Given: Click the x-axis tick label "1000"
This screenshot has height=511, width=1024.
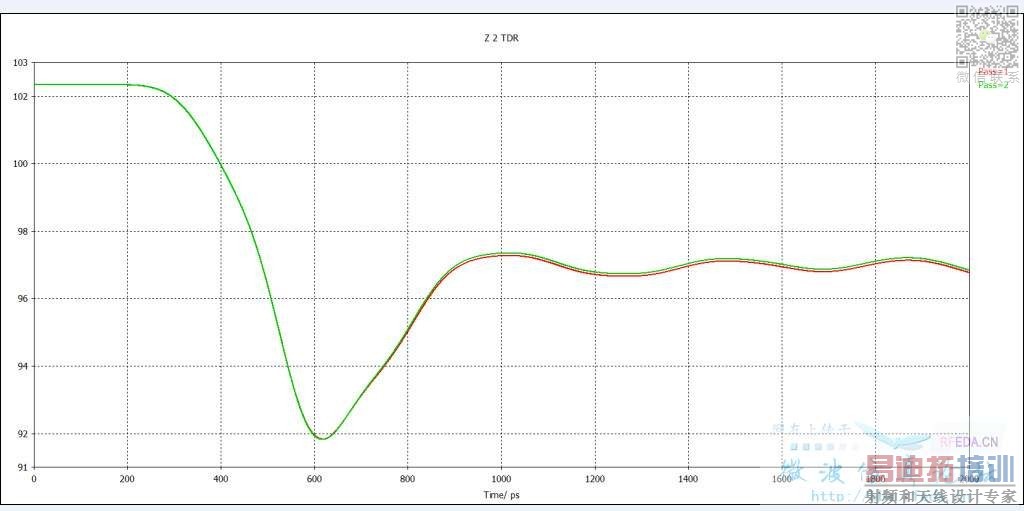Looking at the screenshot, I should [501, 478].
